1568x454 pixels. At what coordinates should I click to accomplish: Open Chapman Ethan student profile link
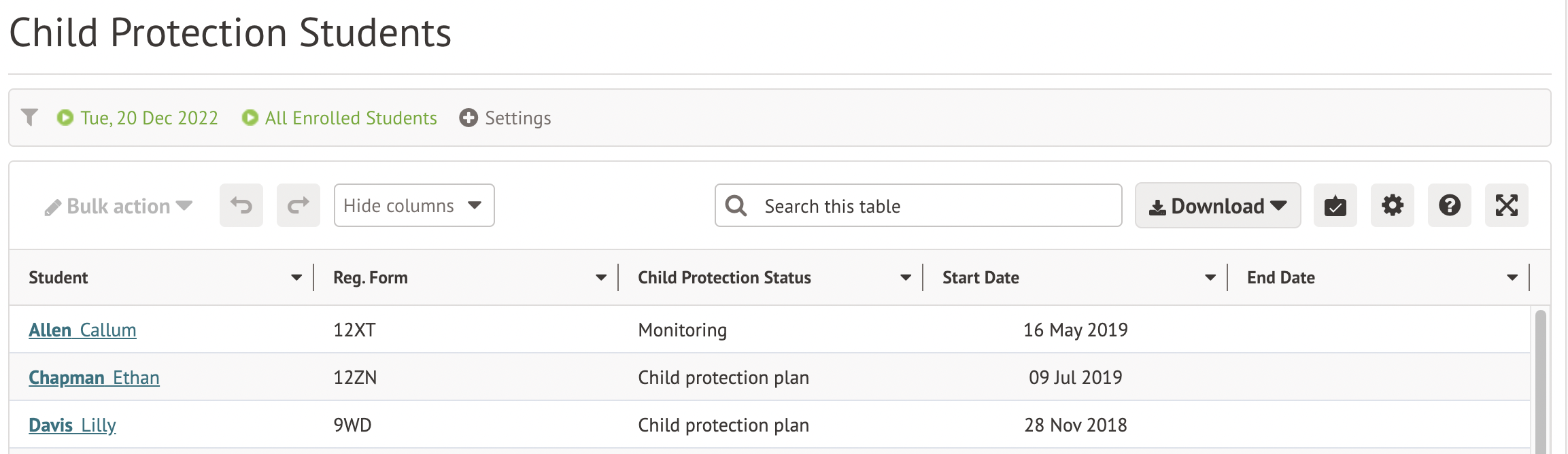94,378
